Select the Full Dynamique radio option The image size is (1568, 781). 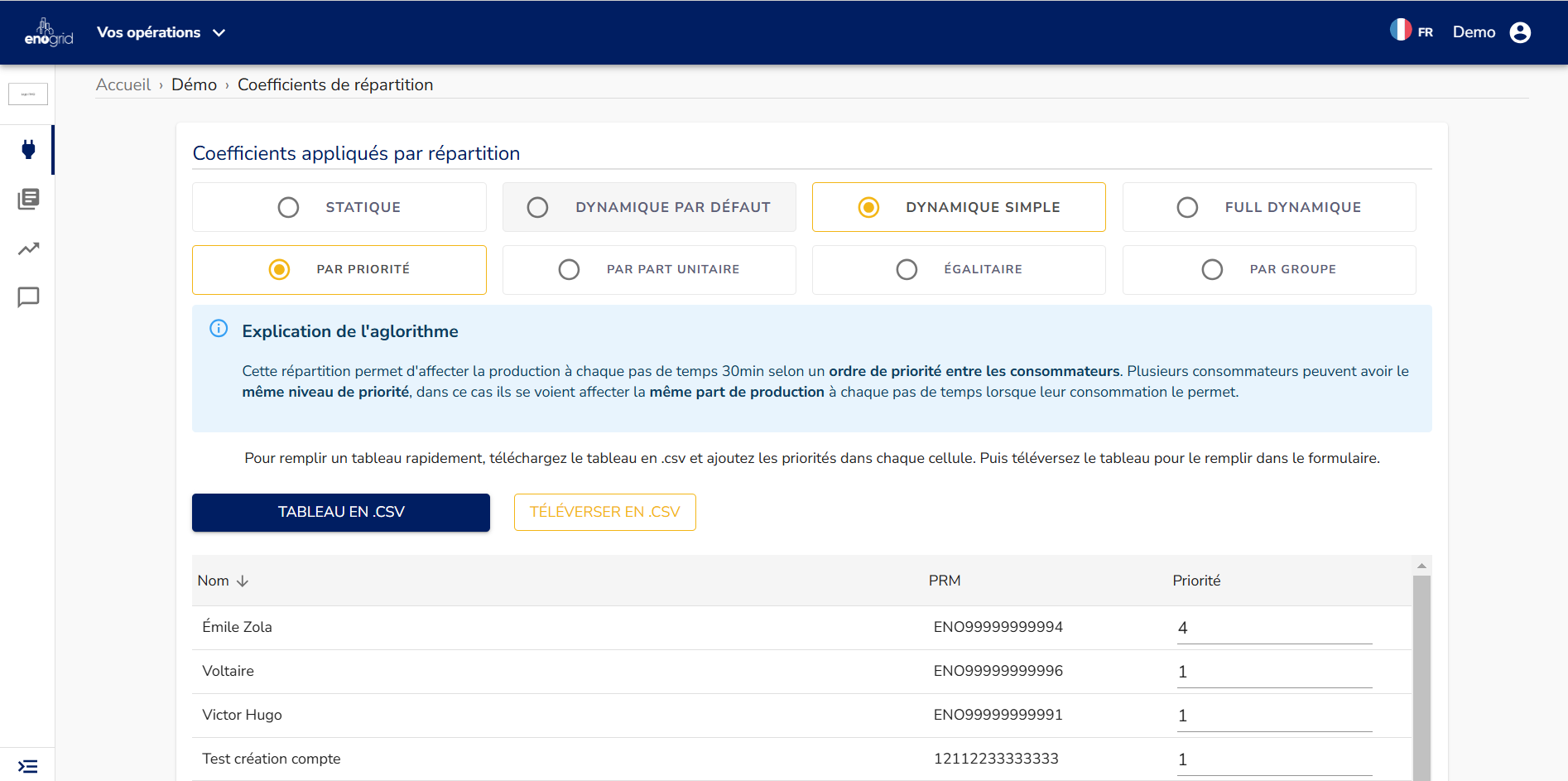1187,207
